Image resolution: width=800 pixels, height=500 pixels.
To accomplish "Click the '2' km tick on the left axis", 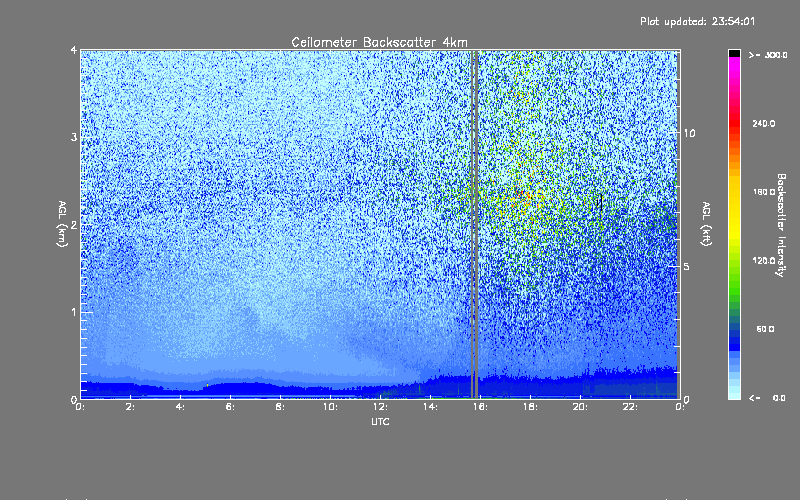I will 74,224.
